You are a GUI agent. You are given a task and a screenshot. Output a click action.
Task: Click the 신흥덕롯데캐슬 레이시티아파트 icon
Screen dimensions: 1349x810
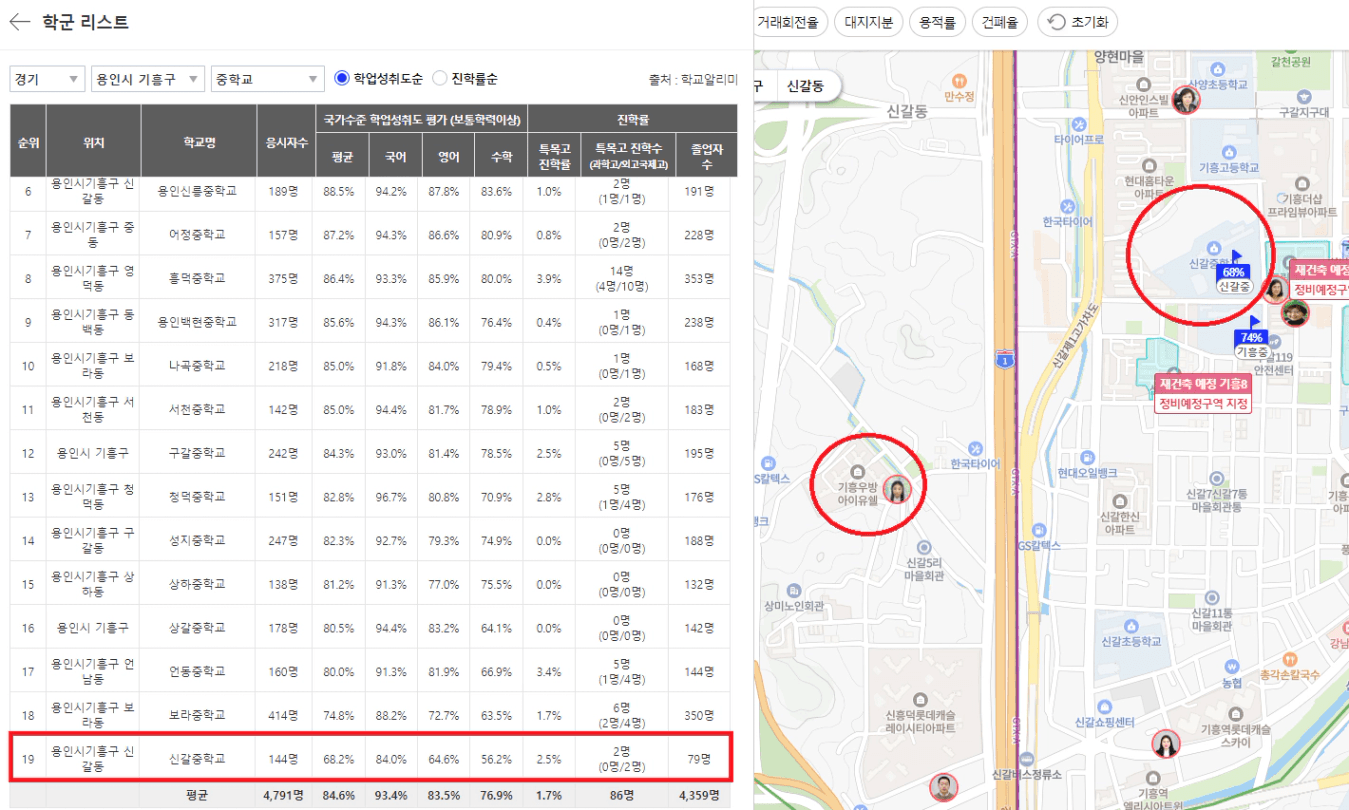tap(920, 698)
